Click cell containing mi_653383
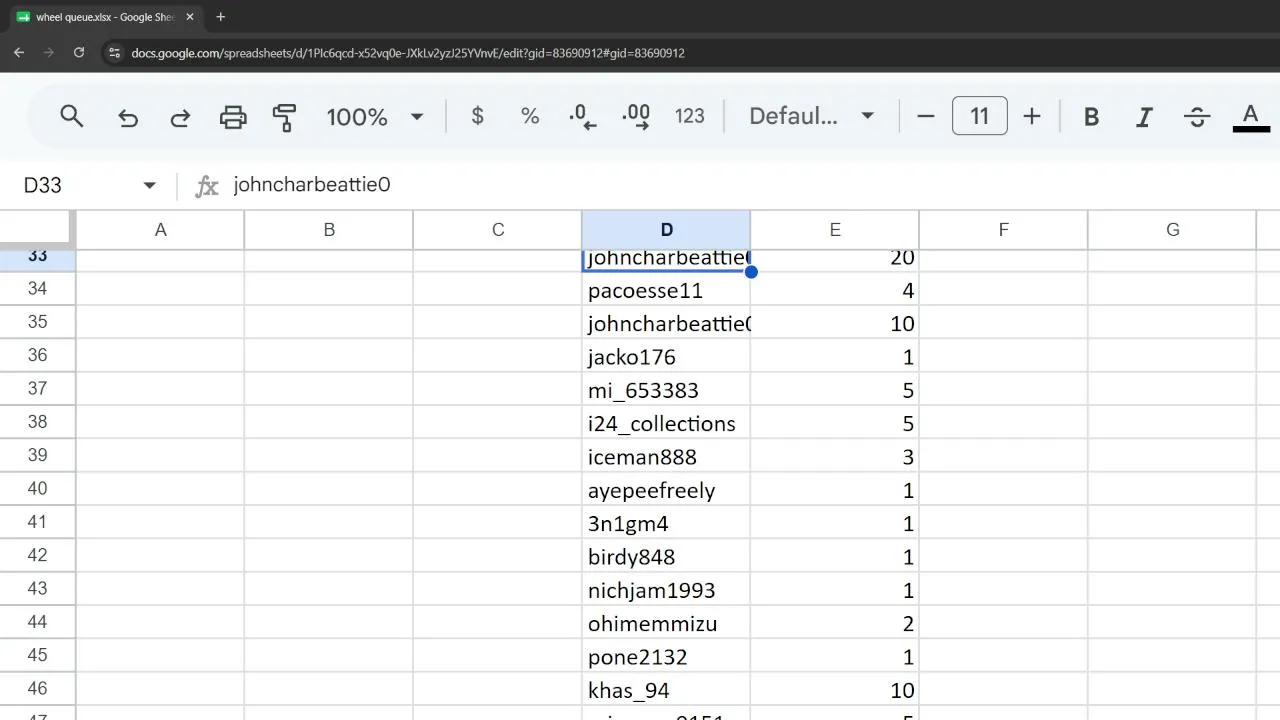The width and height of the screenshot is (1280, 720). [x=666, y=390]
